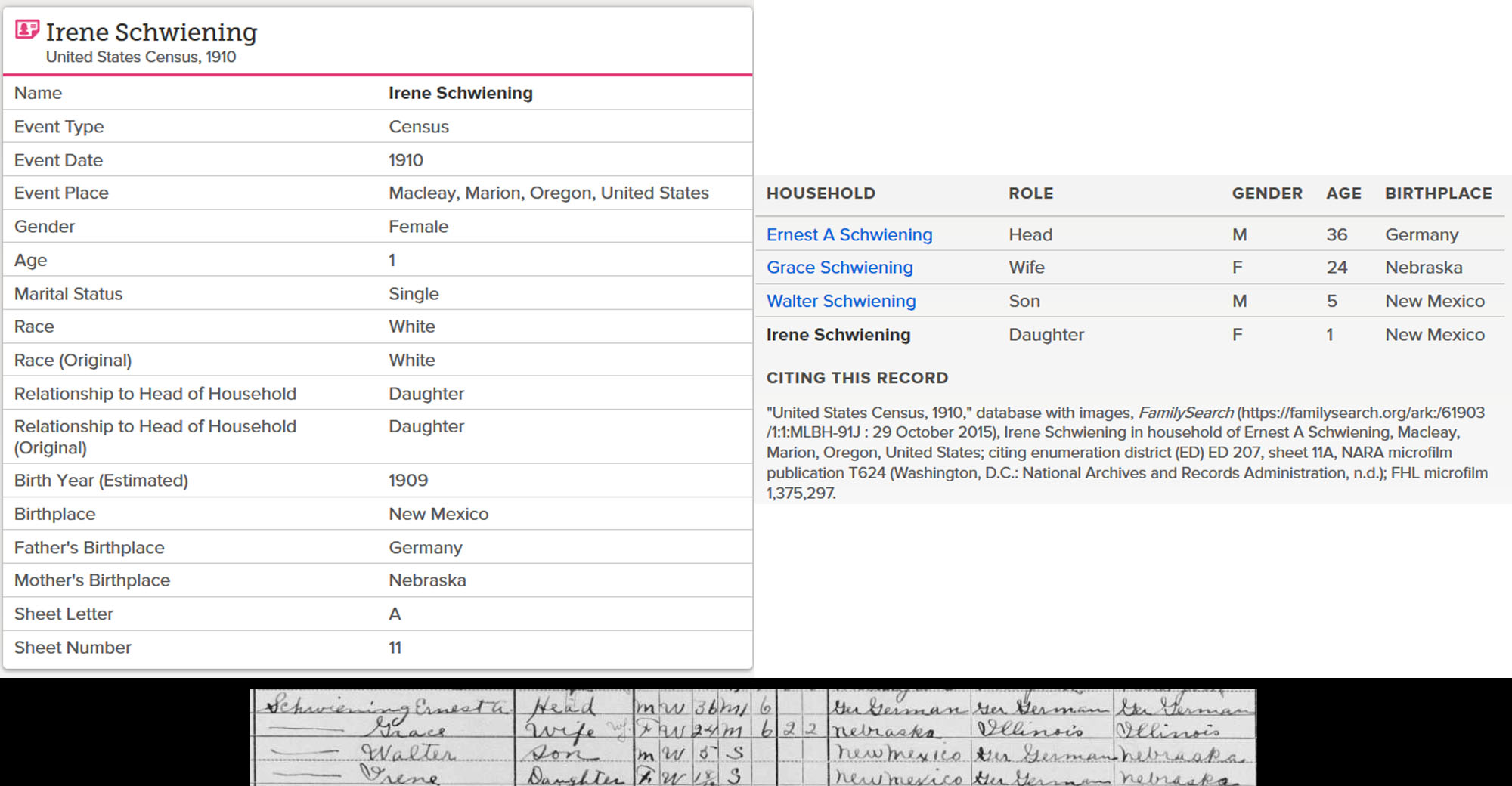Select the Event Type value Census

tap(419, 126)
